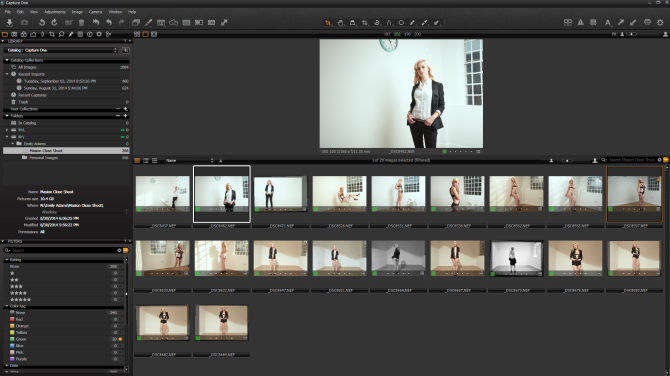Select the orange Select pointer cursor tool
This screenshot has height=376, width=670.
pyautogui.click(x=328, y=23)
